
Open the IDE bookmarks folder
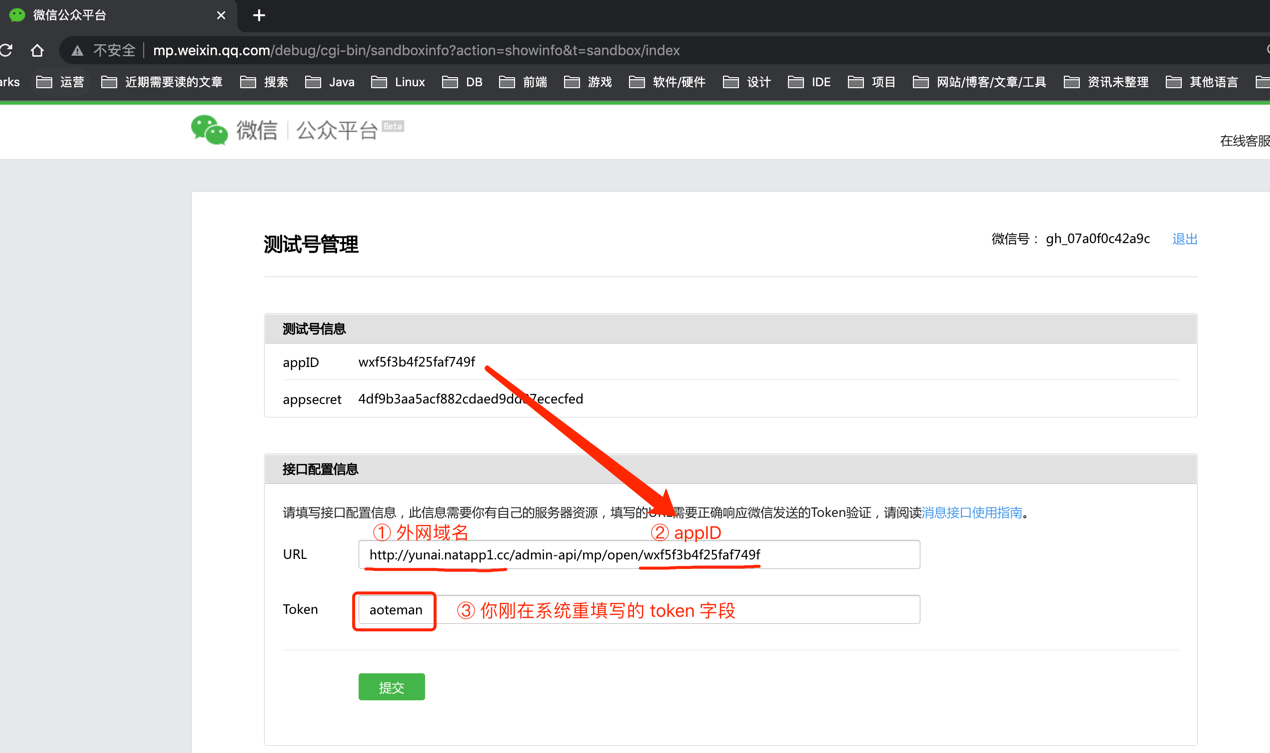(808, 82)
